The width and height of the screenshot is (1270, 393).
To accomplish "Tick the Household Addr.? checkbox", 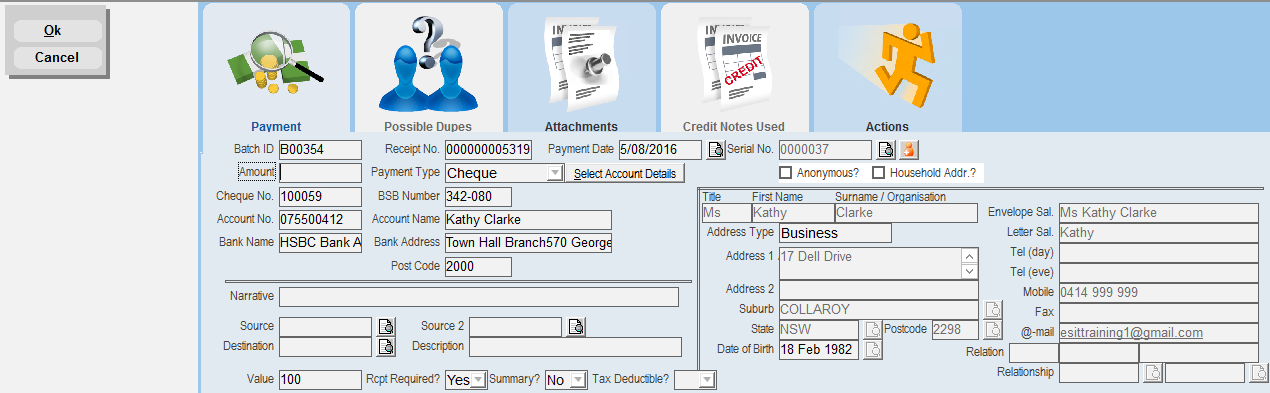I will point(879,173).
